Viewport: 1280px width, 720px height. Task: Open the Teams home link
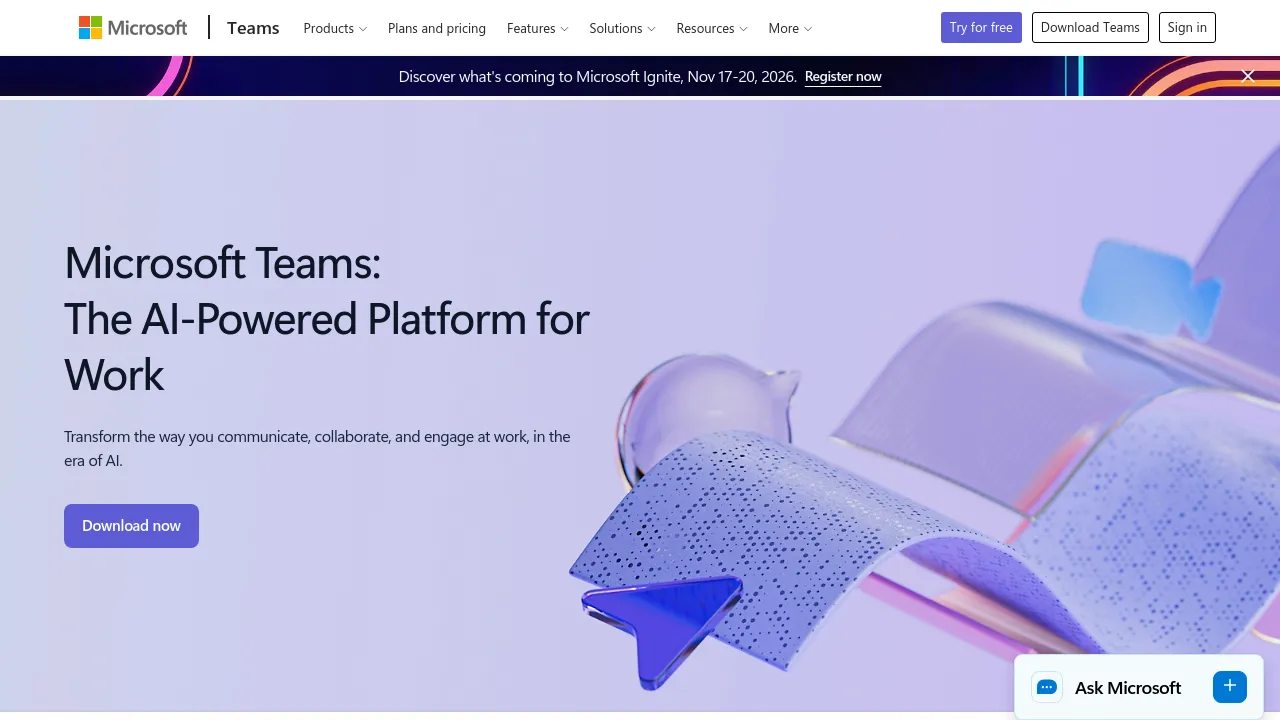tap(253, 28)
